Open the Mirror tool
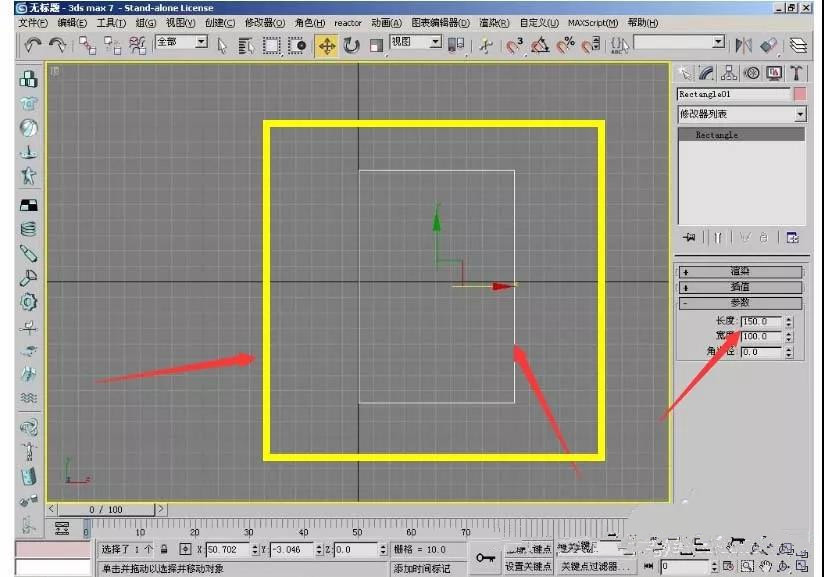The width and height of the screenshot is (824, 577). click(x=743, y=46)
